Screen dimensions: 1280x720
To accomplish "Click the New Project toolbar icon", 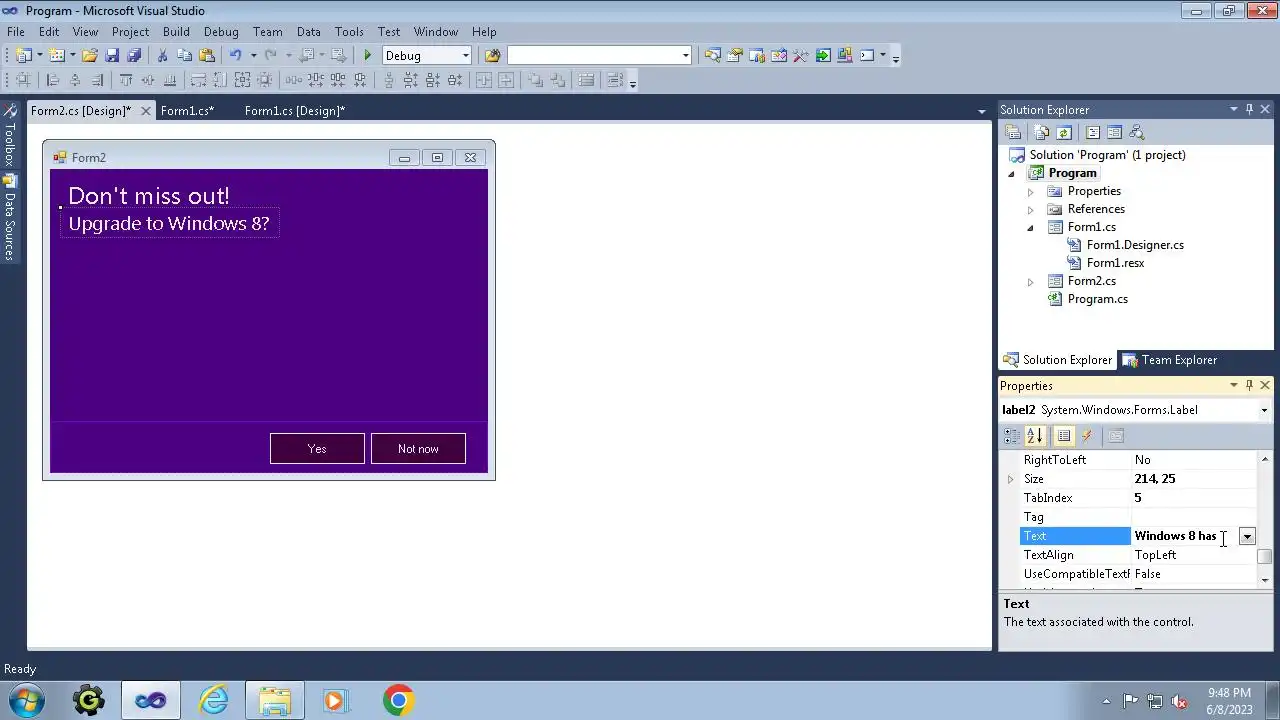I will pos(23,56).
